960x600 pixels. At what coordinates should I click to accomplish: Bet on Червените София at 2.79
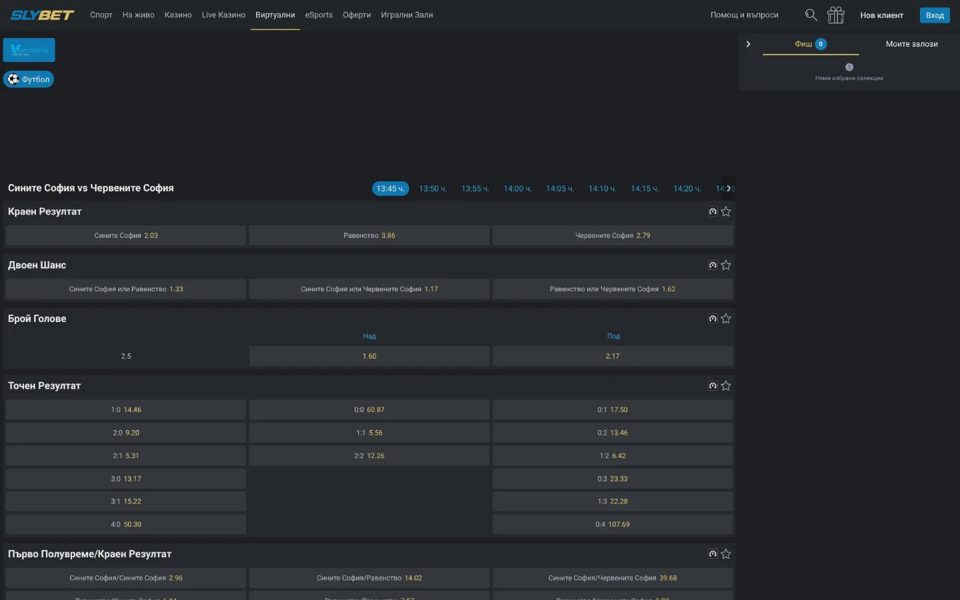[613, 235]
